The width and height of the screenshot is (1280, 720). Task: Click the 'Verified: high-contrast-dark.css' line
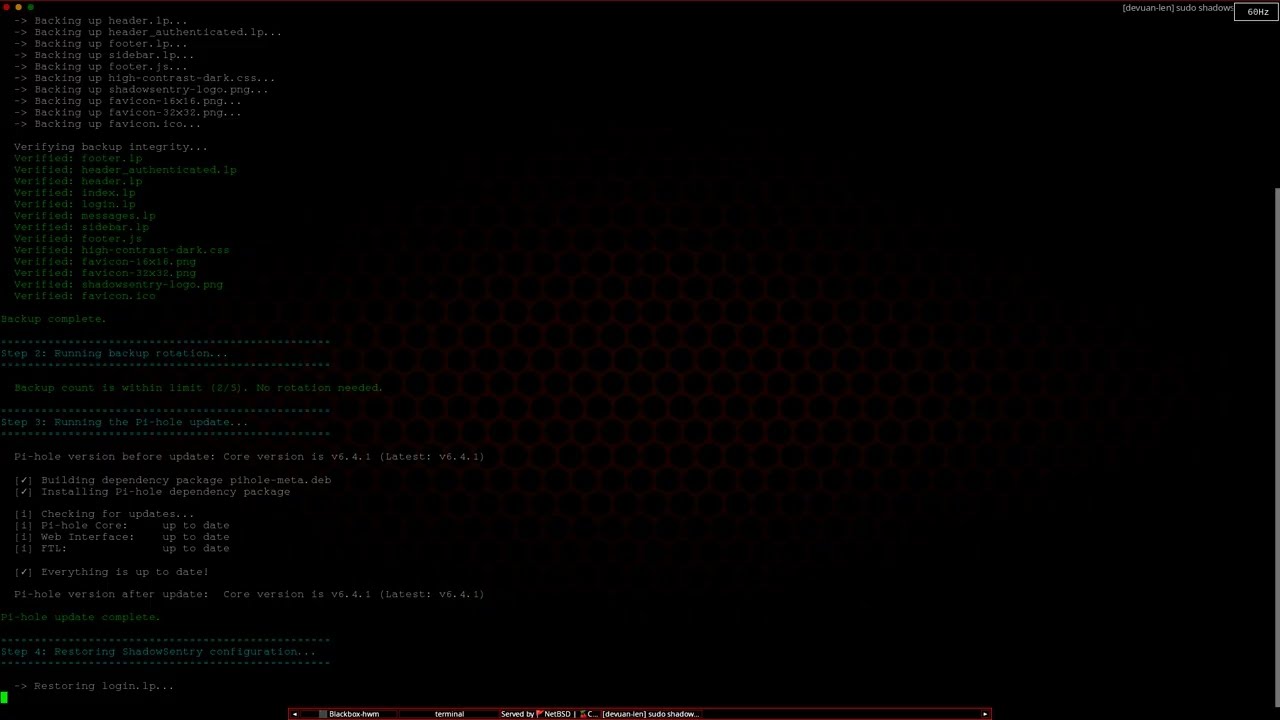[x=121, y=250]
